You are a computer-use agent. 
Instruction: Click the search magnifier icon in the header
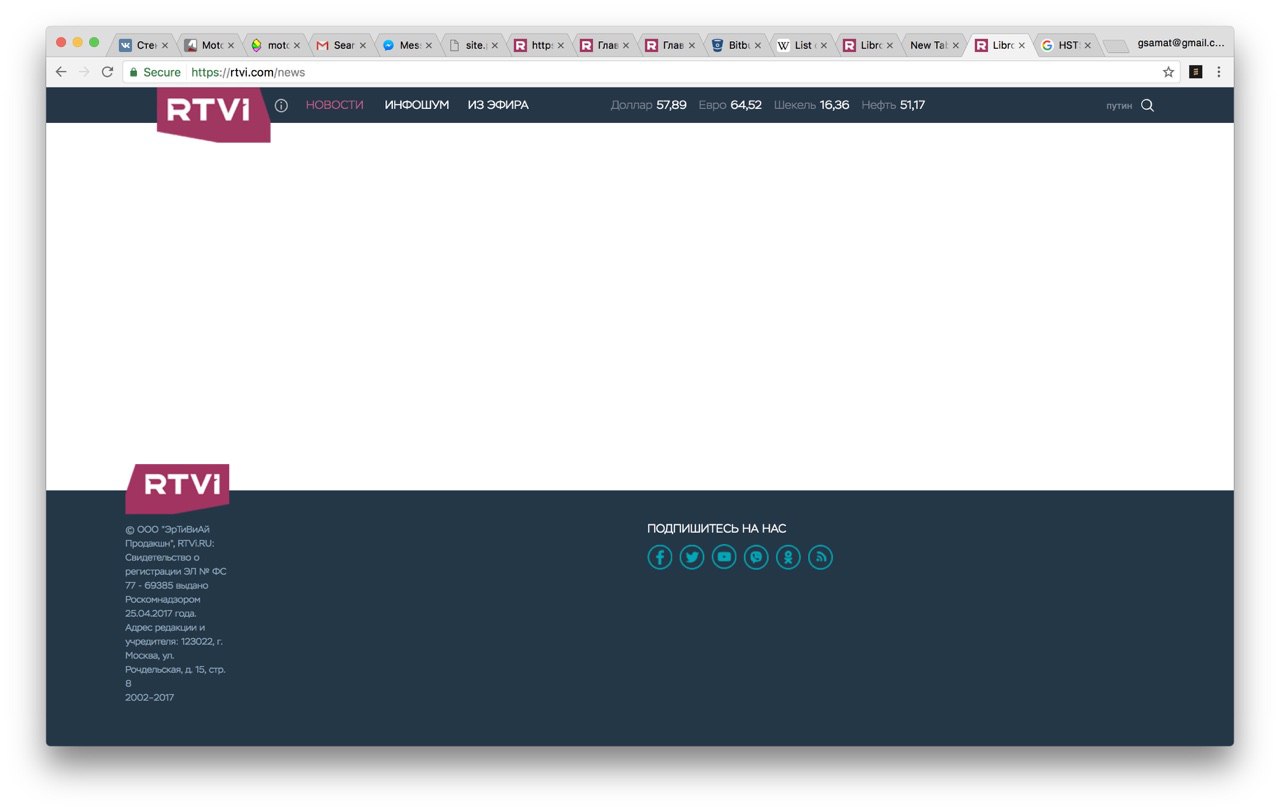pos(1147,105)
